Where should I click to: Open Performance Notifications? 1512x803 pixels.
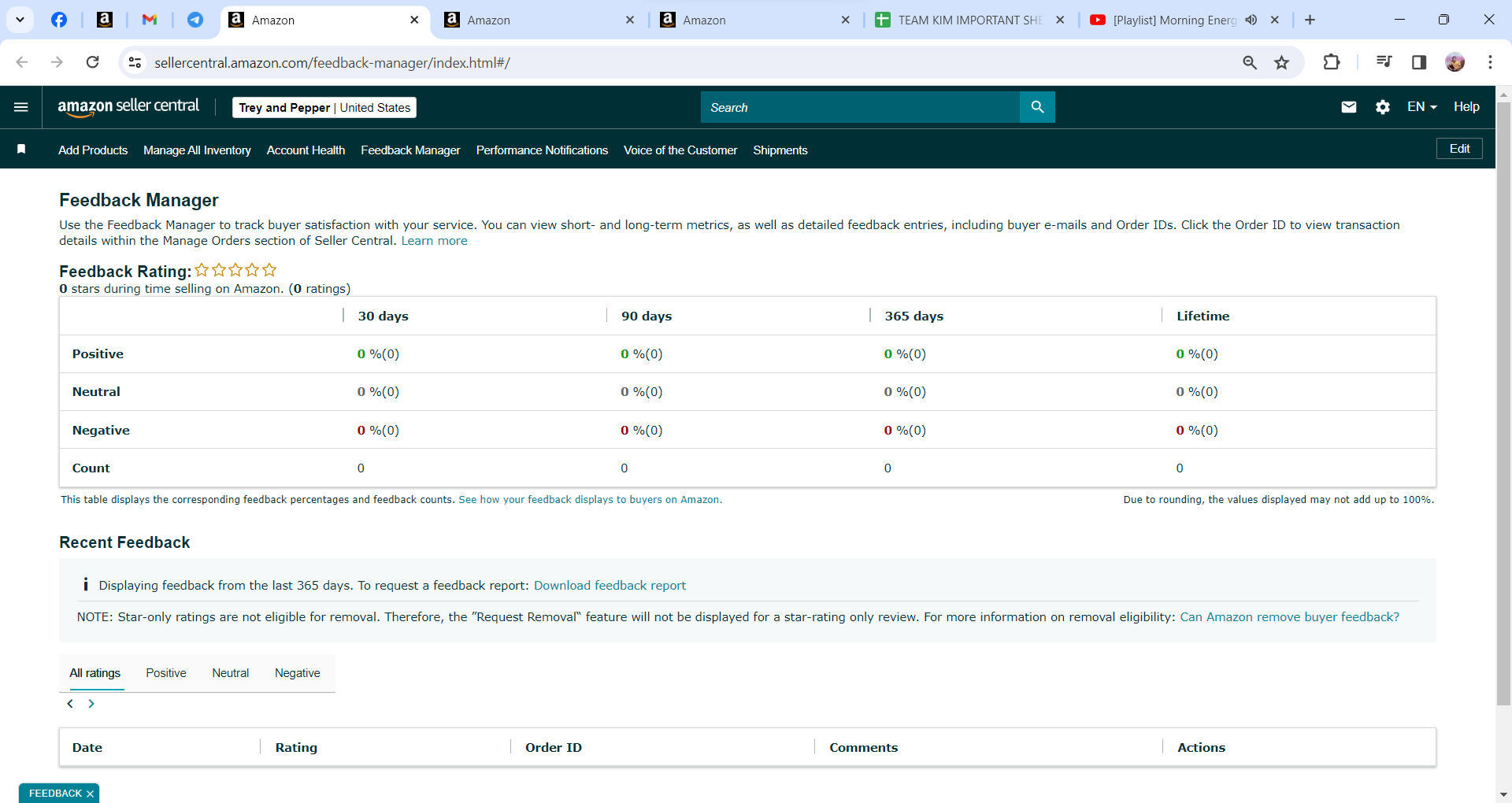(x=542, y=150)
